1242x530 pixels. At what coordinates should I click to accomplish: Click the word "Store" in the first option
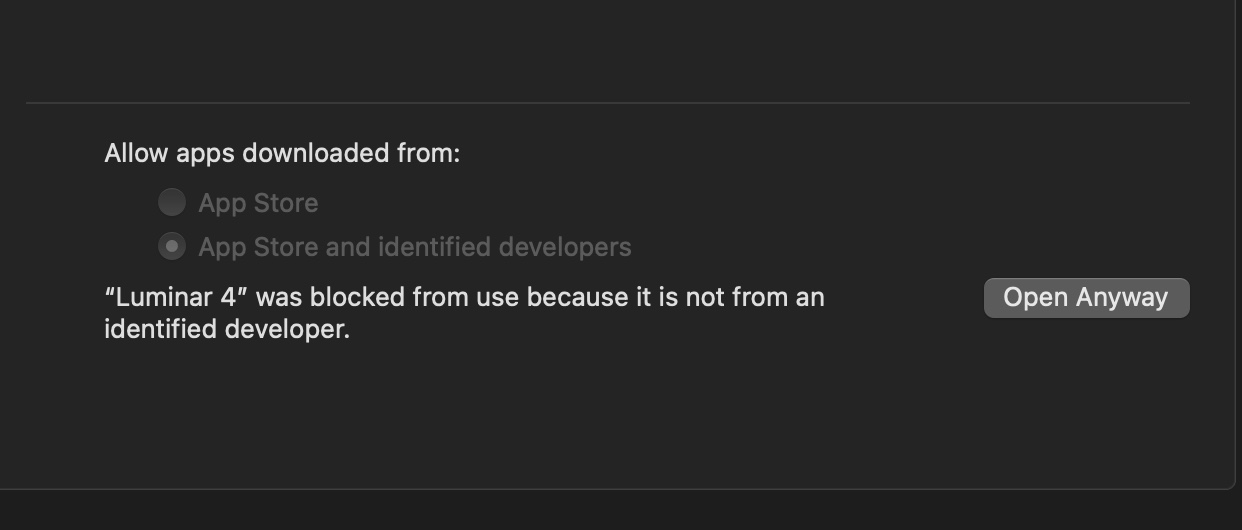286,203
